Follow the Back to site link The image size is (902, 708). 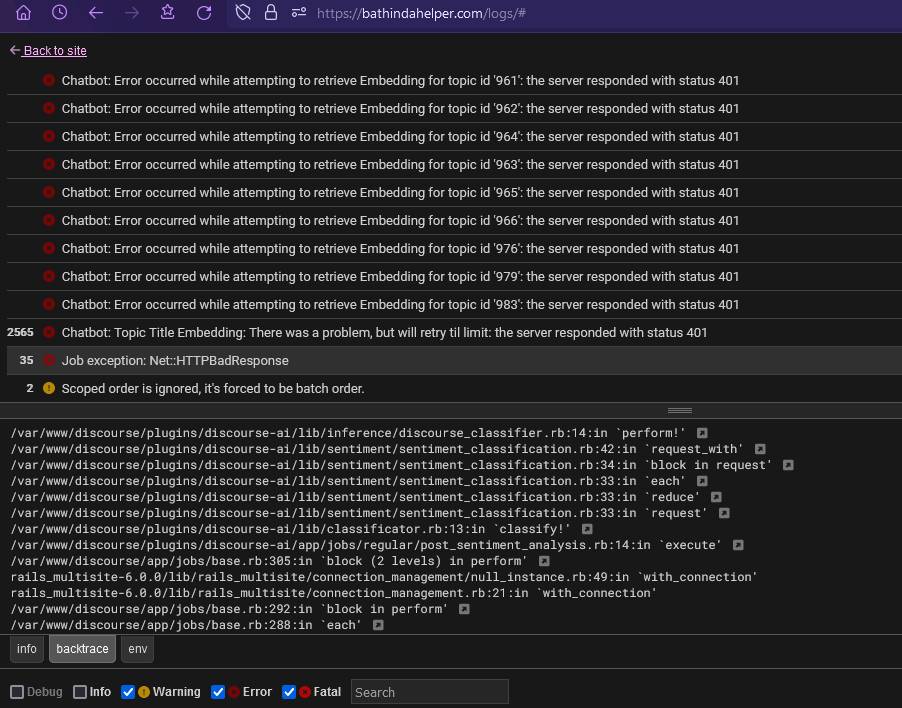48,51
